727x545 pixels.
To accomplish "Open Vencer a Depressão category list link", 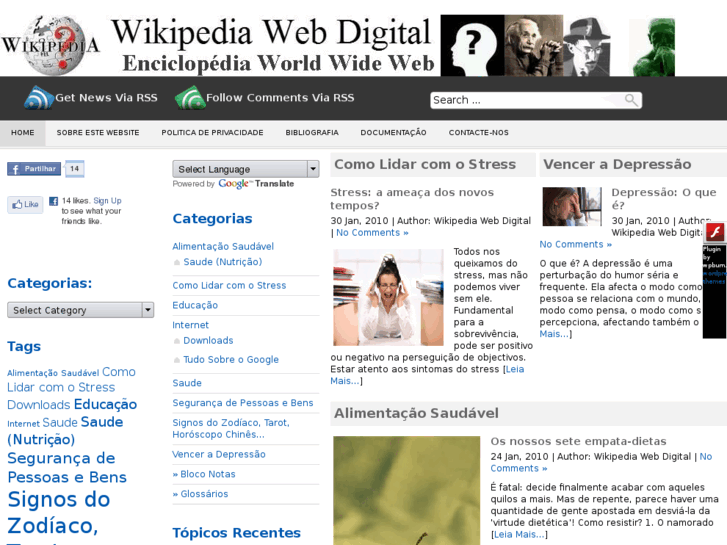I will point(219,454).
